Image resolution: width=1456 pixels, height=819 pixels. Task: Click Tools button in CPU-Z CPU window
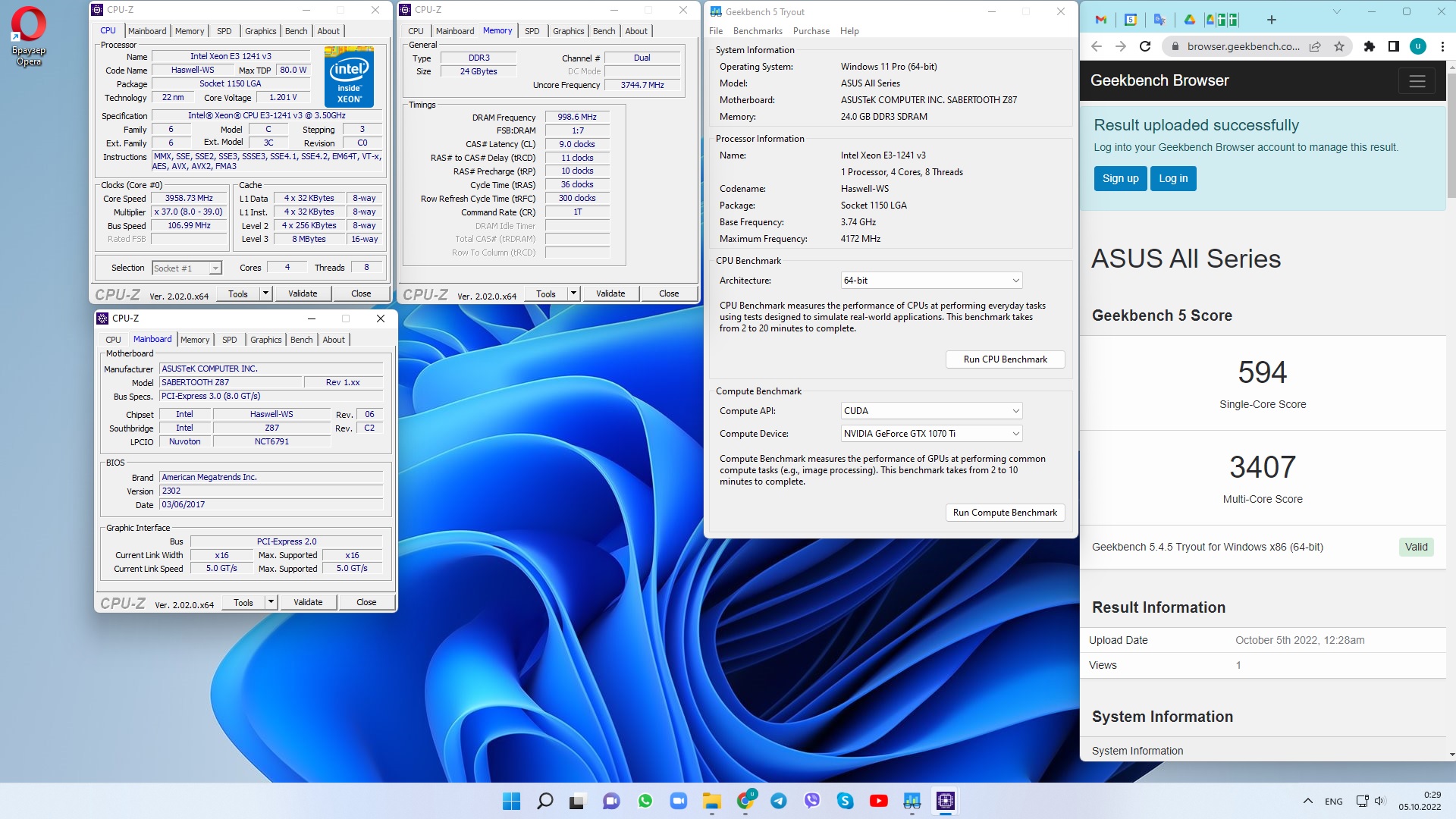(x=238, y=293)
